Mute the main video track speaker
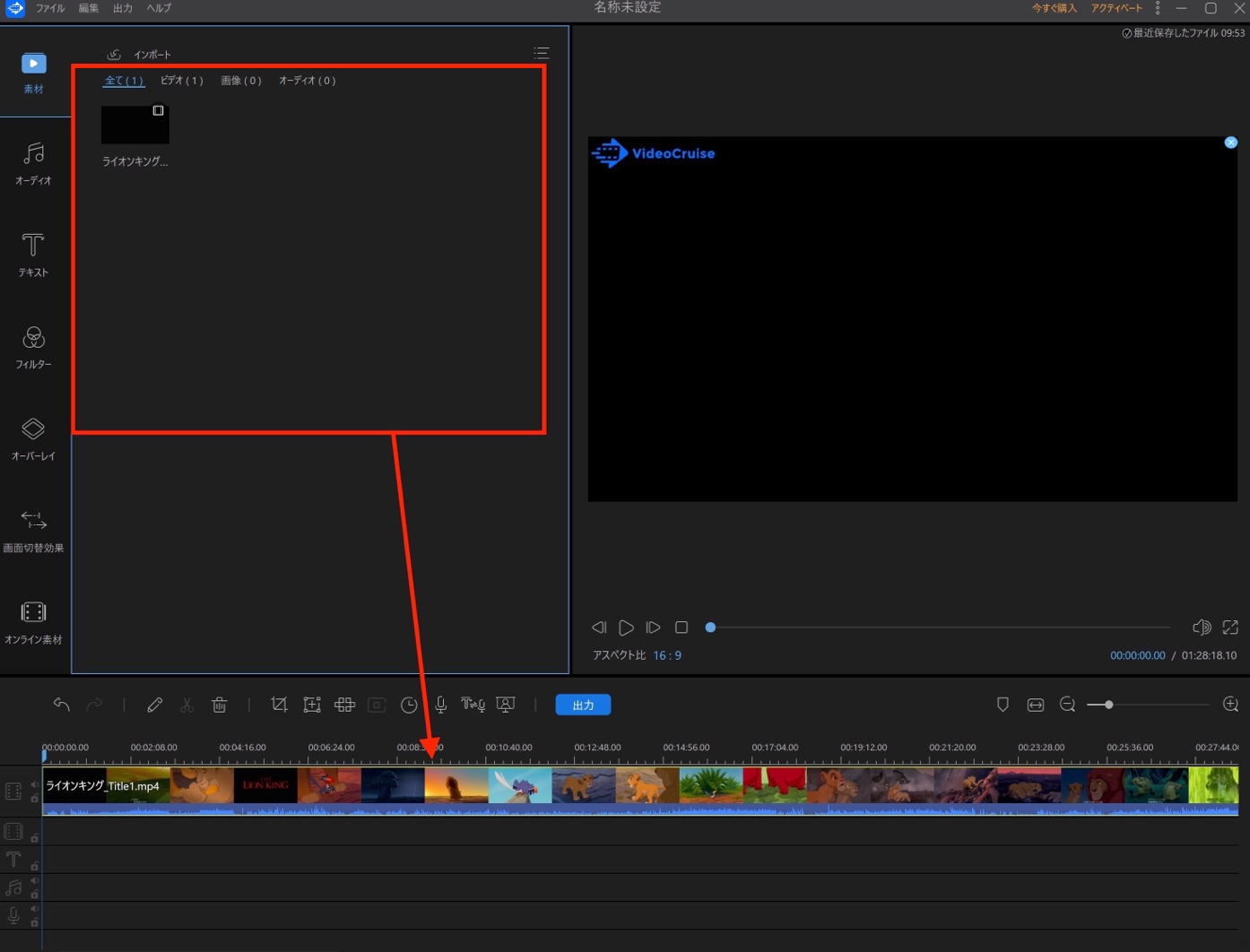Screen dimensions: 1250x952 (x=35, y=784)
